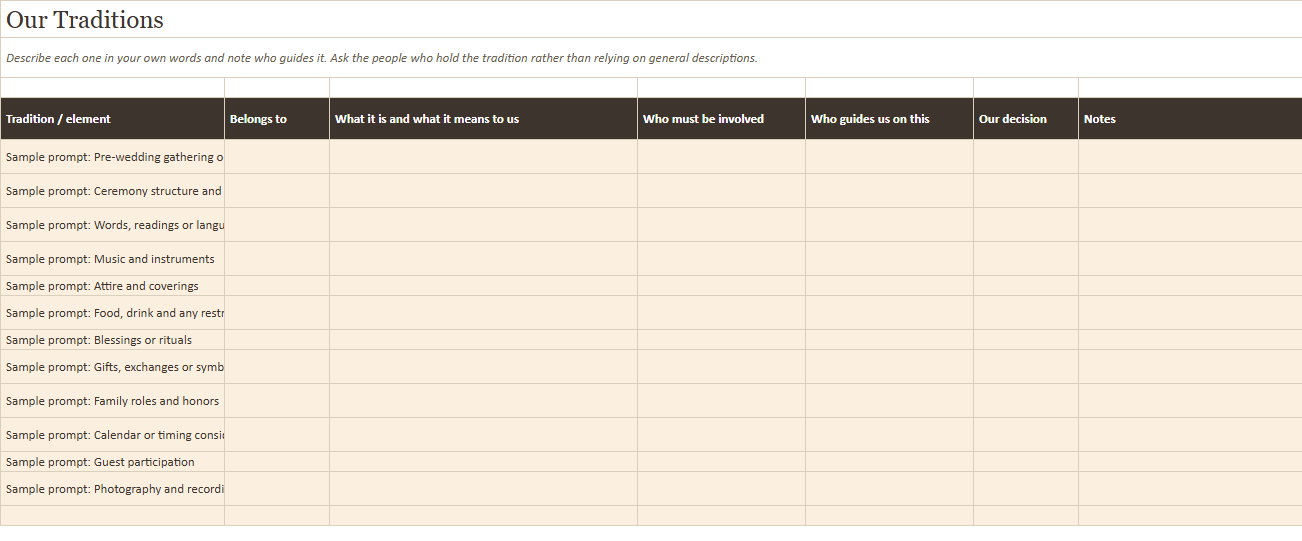Click 'Notes' cell in Guest participation row
This screenshot has height=541, width=1302.
pos(1190,462)
